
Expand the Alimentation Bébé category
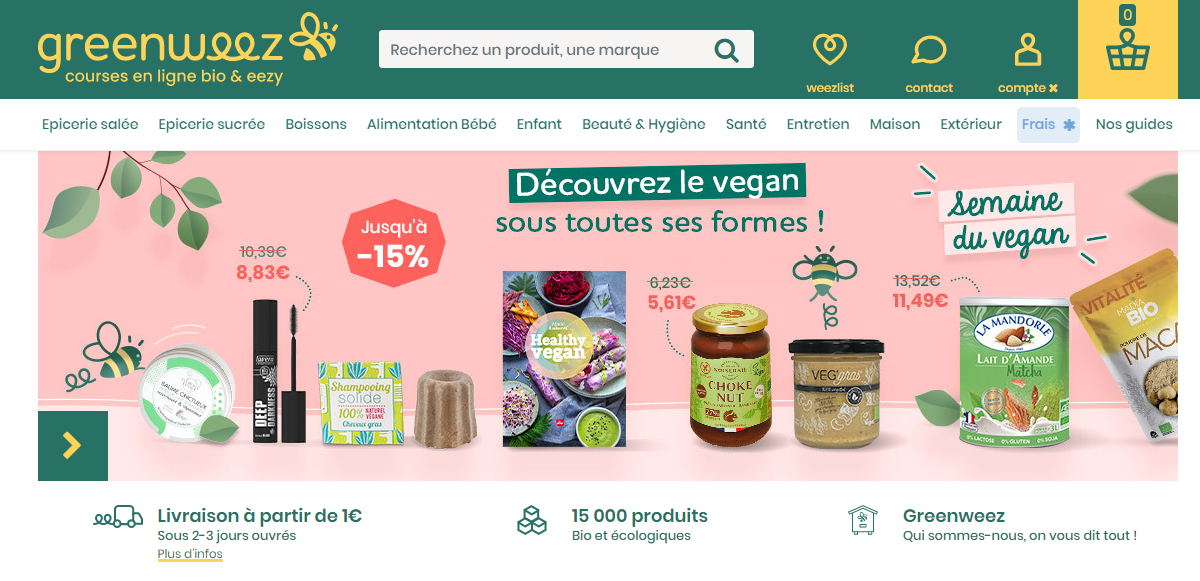click(432, 124)
